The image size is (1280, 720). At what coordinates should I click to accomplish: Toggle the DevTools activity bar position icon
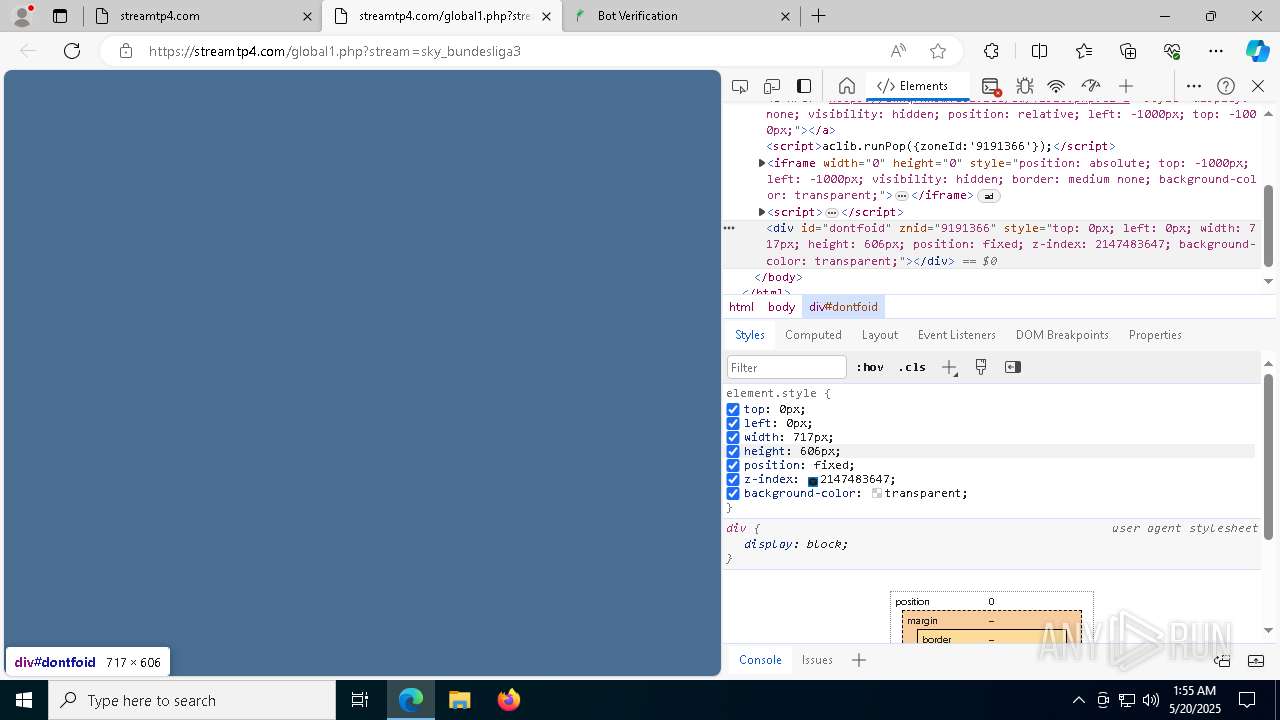tap(804, 86)
